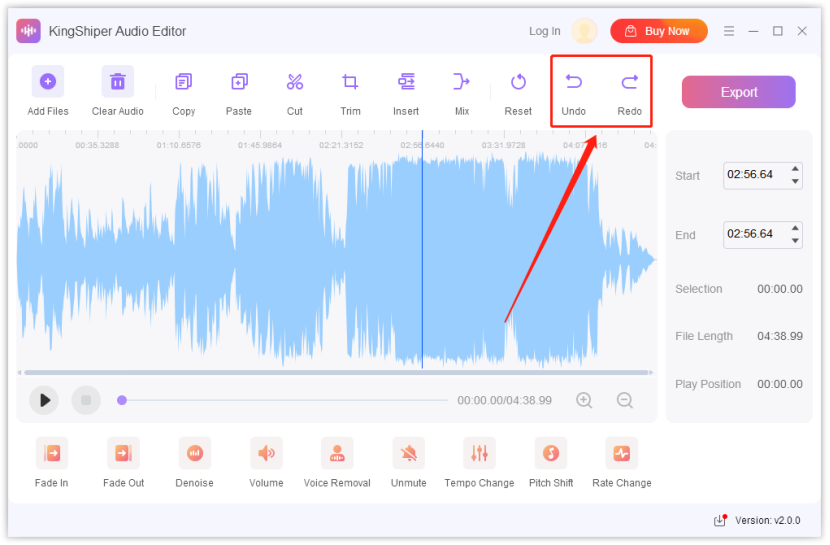Increase the Start time with up arrow

[x=795, y=169]
